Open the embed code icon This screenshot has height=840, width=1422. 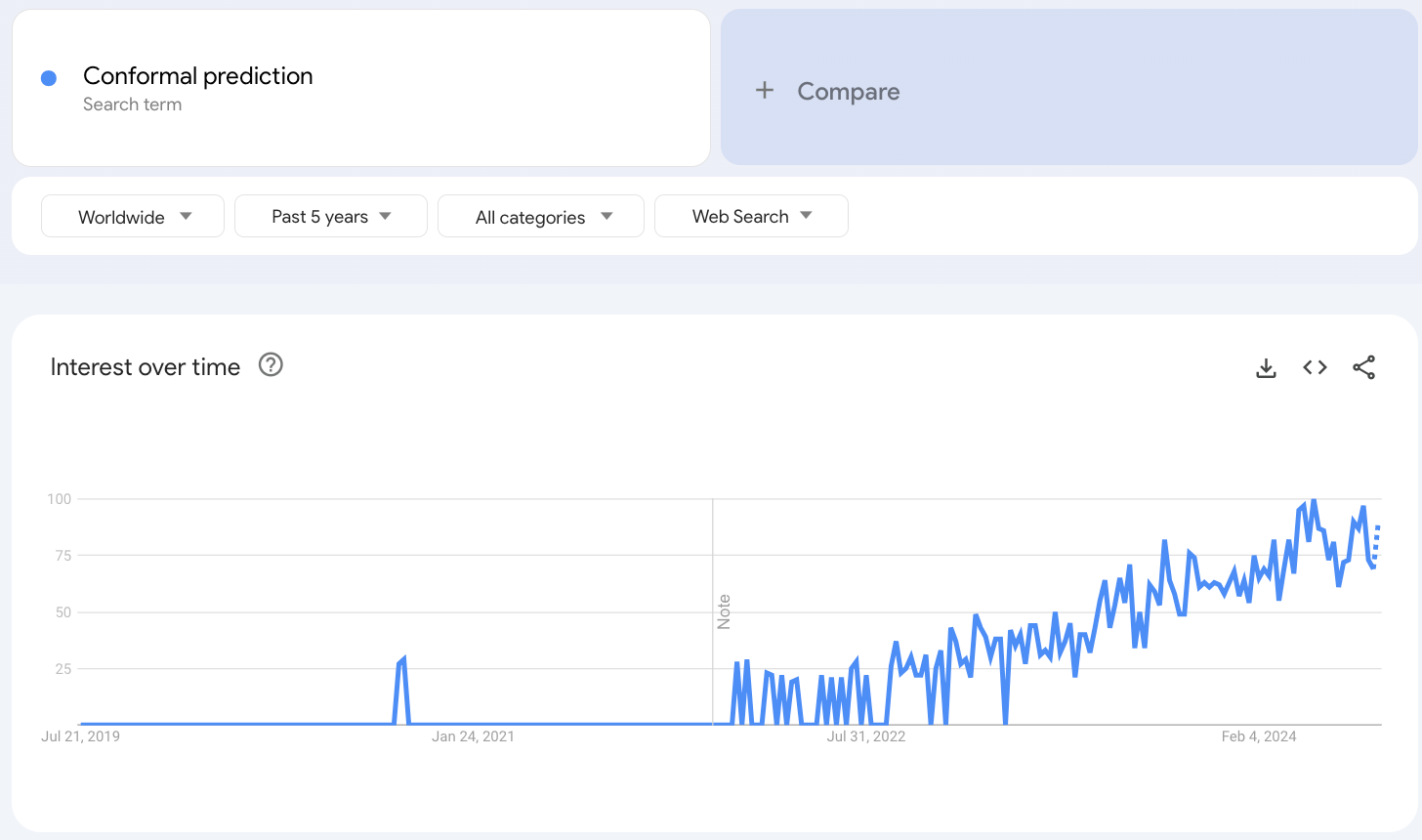(x=1315, y=367)
